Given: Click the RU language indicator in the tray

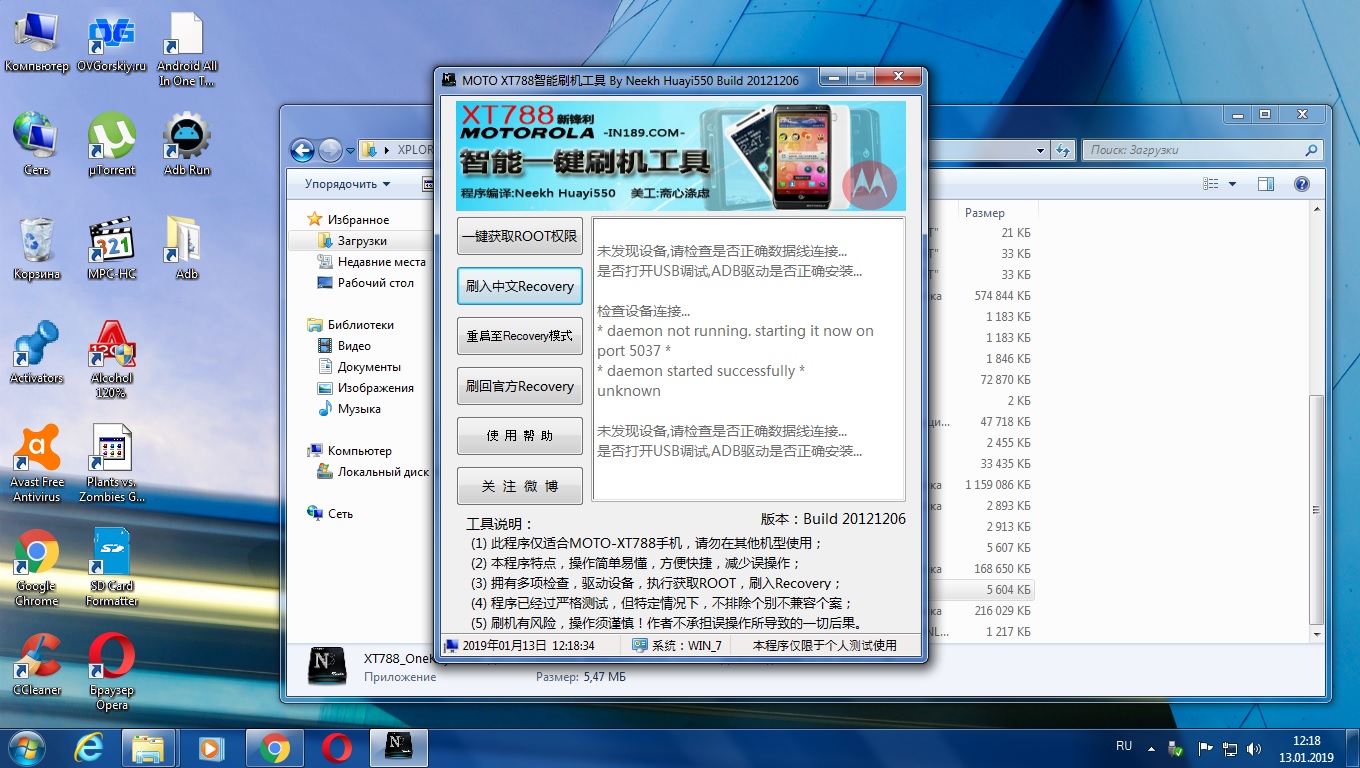Looking at the screenshot, I should click(x=1124, y=746).
